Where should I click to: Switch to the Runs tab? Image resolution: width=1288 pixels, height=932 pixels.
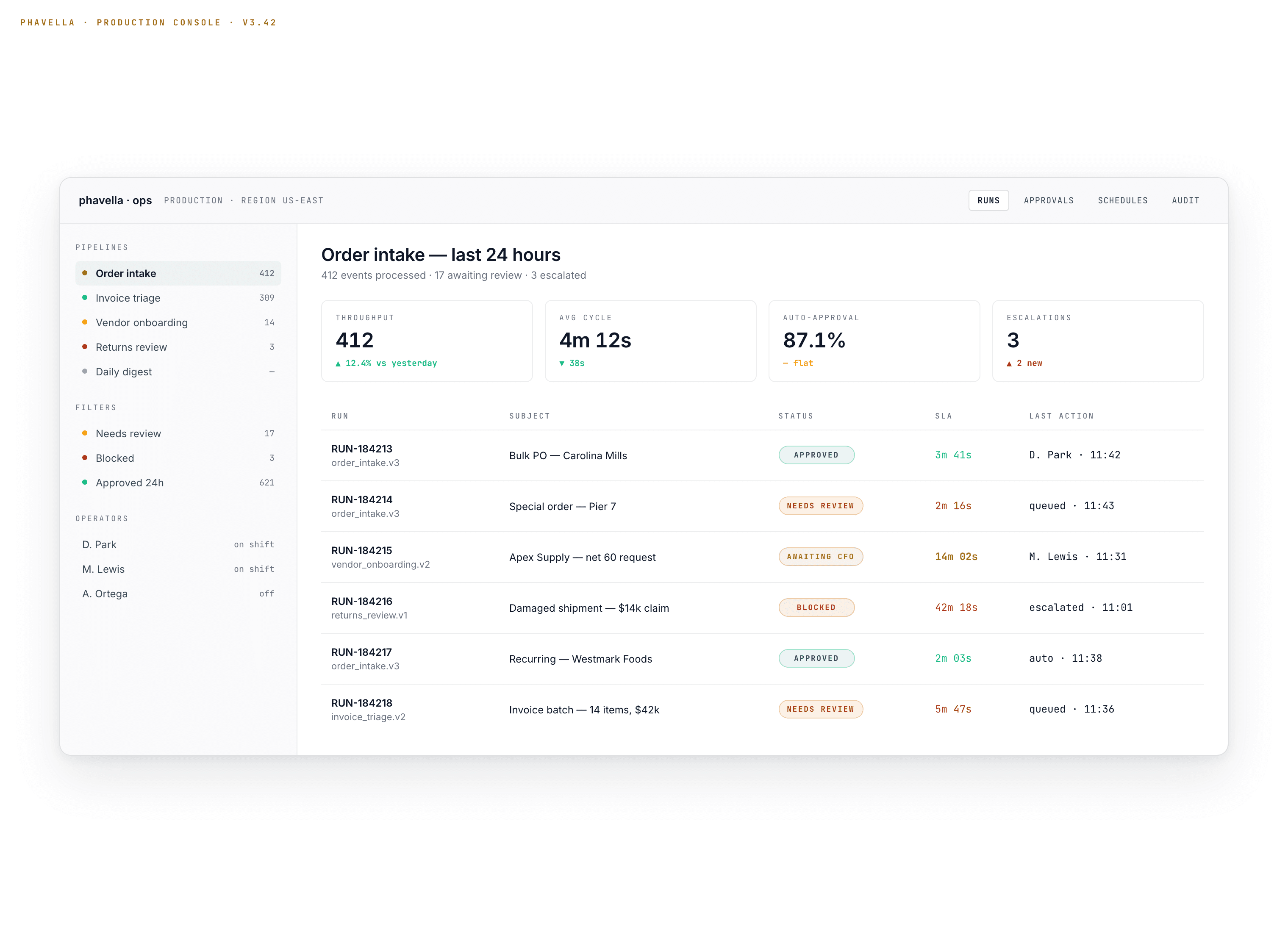point(988,200)
